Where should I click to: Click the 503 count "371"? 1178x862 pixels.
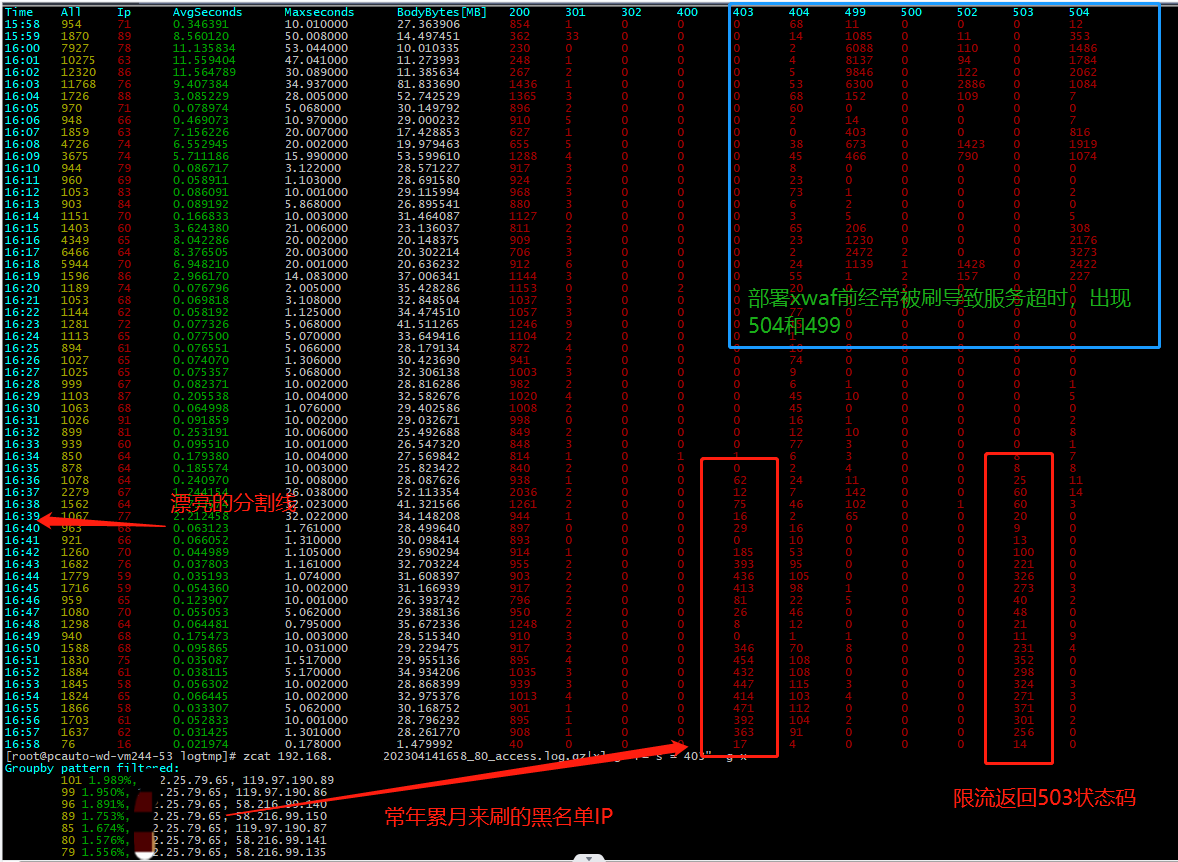point(1023,708)
